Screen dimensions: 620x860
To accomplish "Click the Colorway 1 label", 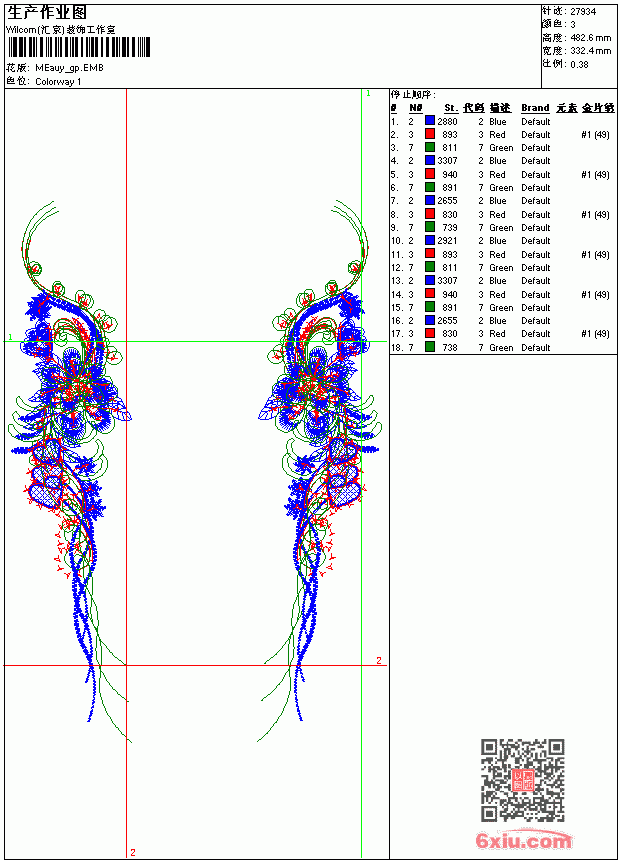I will point(58,82).
